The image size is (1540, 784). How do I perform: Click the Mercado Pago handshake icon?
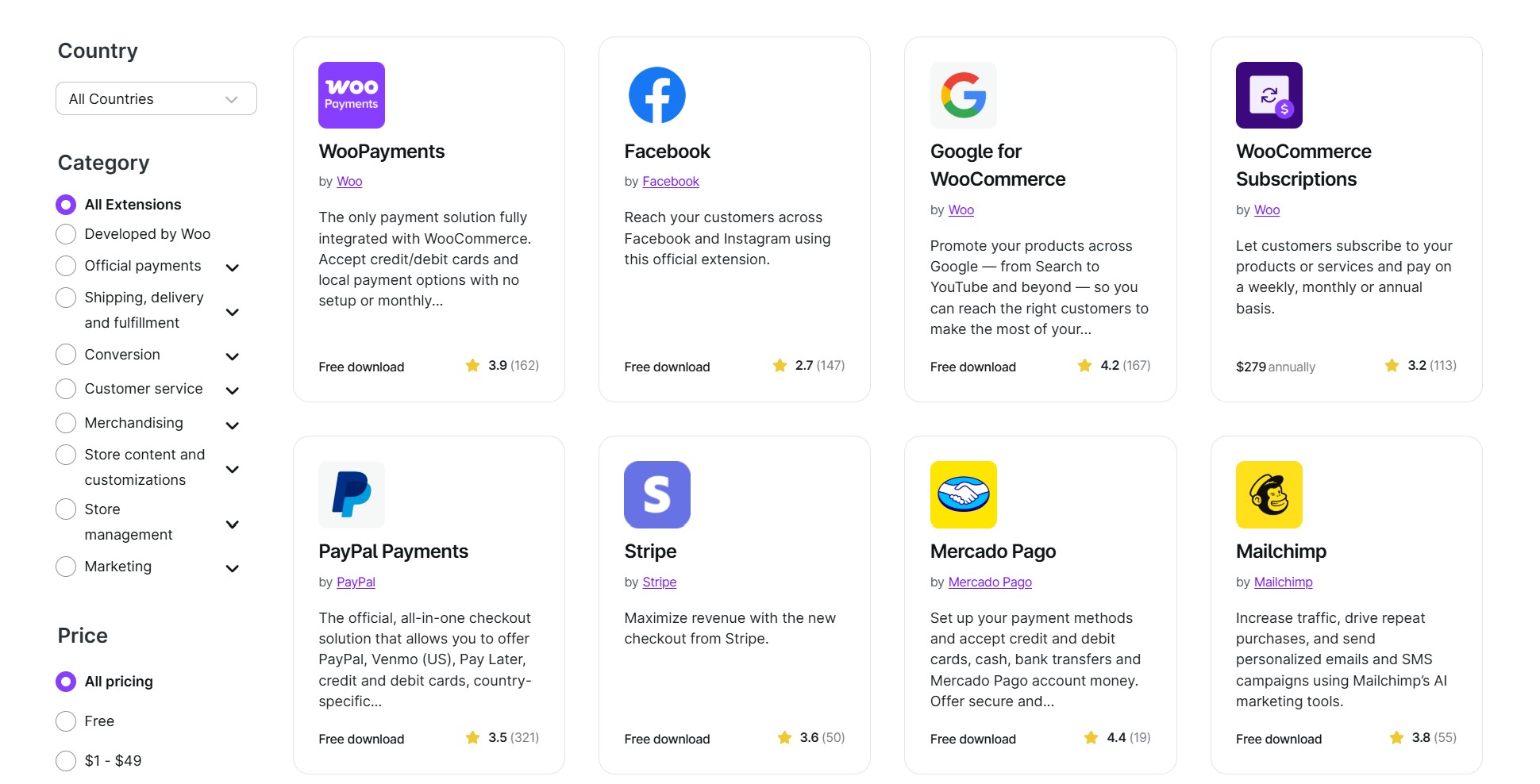pyautogui.click(x=963, y=494)
